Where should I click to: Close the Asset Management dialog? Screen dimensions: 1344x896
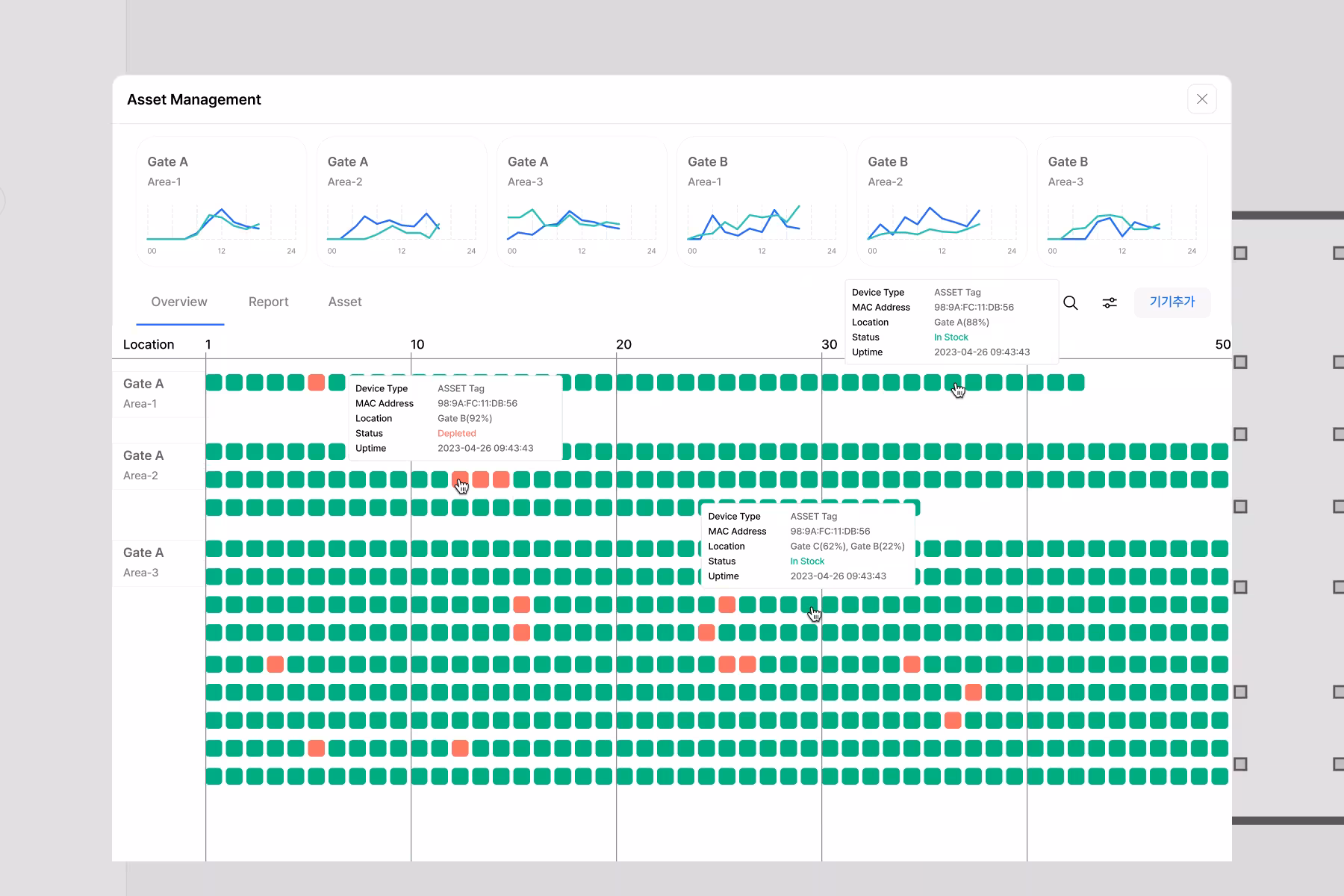(x=1201, y=99)
